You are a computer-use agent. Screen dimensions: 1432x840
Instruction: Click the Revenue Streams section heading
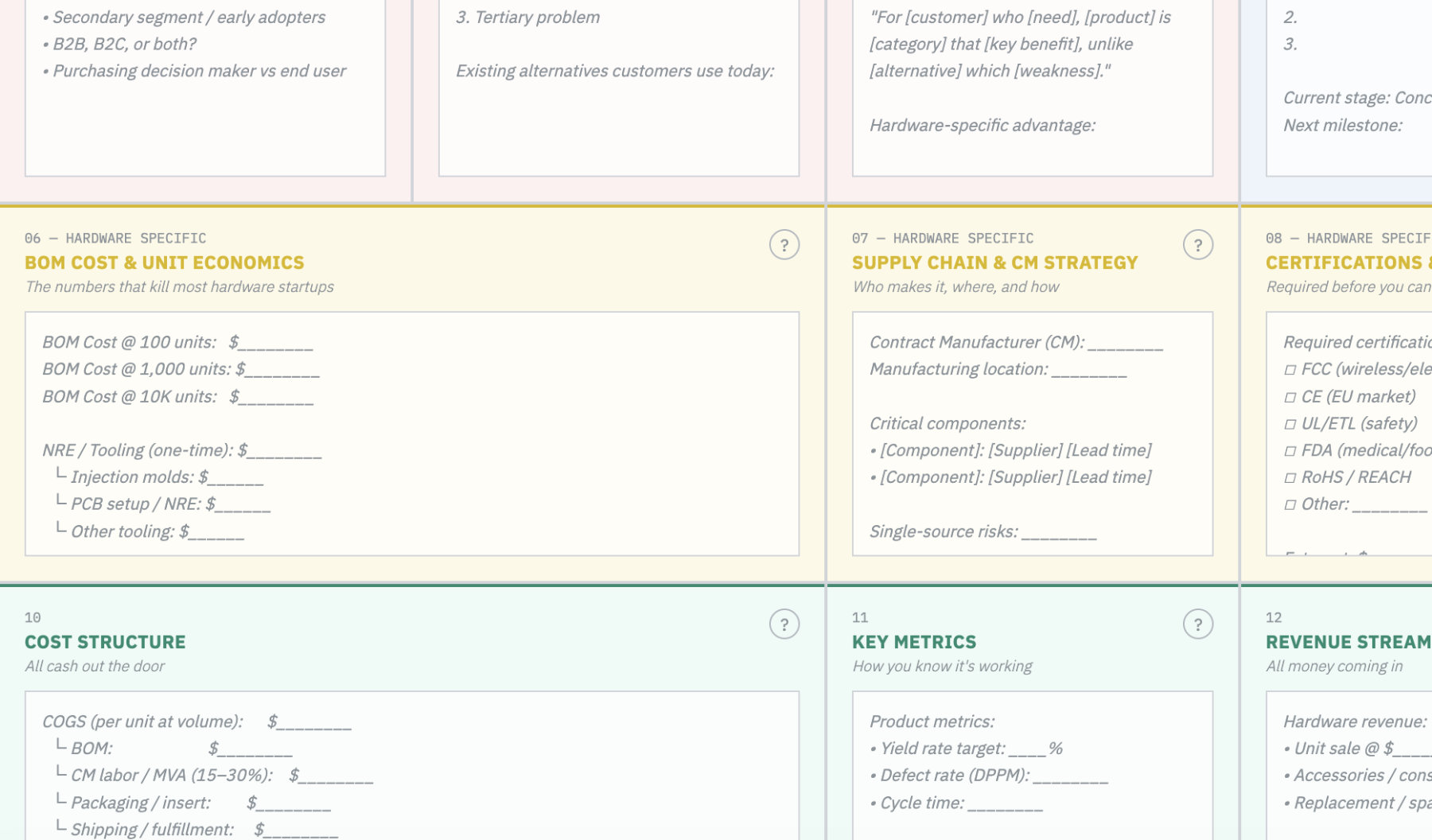[x=1348, y=642]
